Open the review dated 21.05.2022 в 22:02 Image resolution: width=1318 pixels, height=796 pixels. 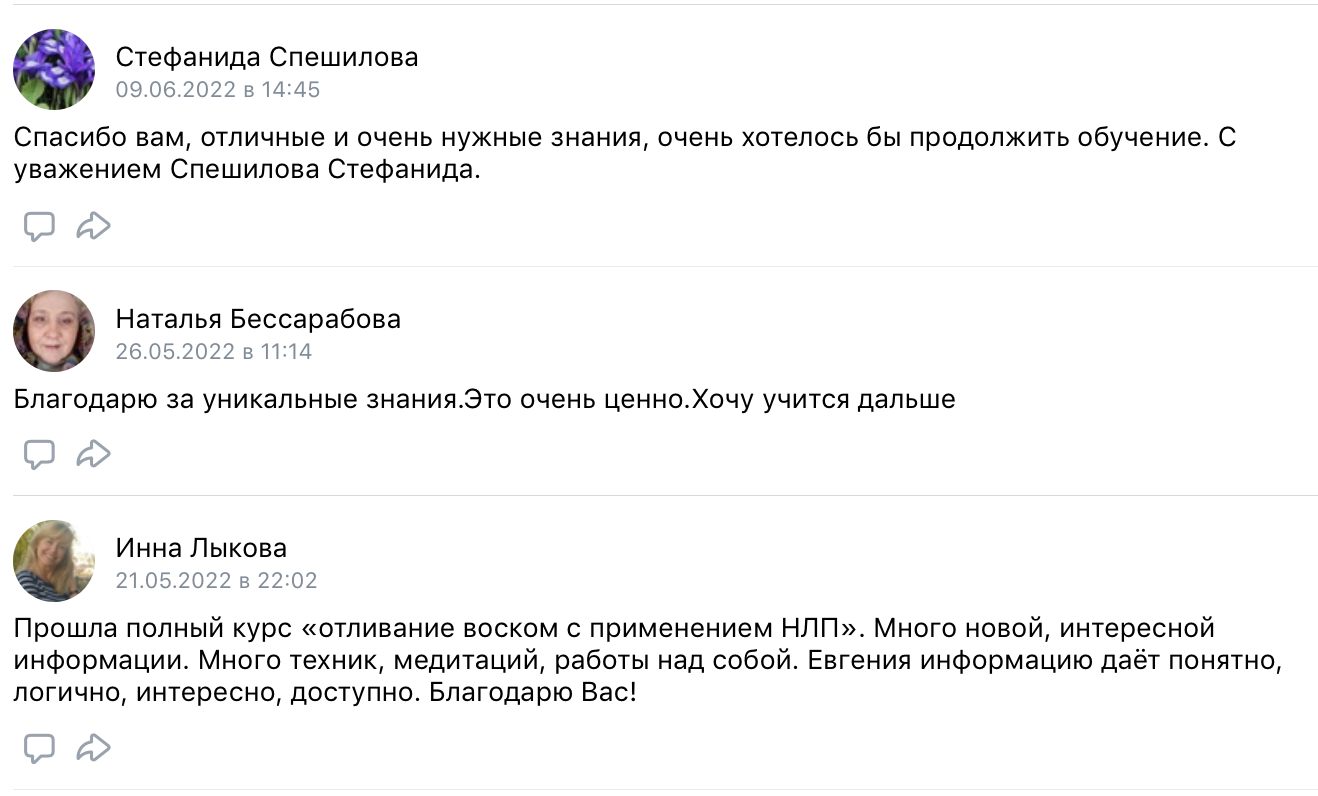tap(216, 581)
